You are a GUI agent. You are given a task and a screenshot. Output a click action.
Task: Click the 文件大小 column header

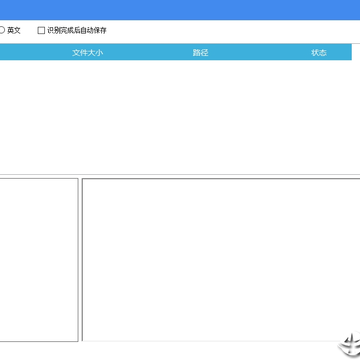tap(88, 52)
